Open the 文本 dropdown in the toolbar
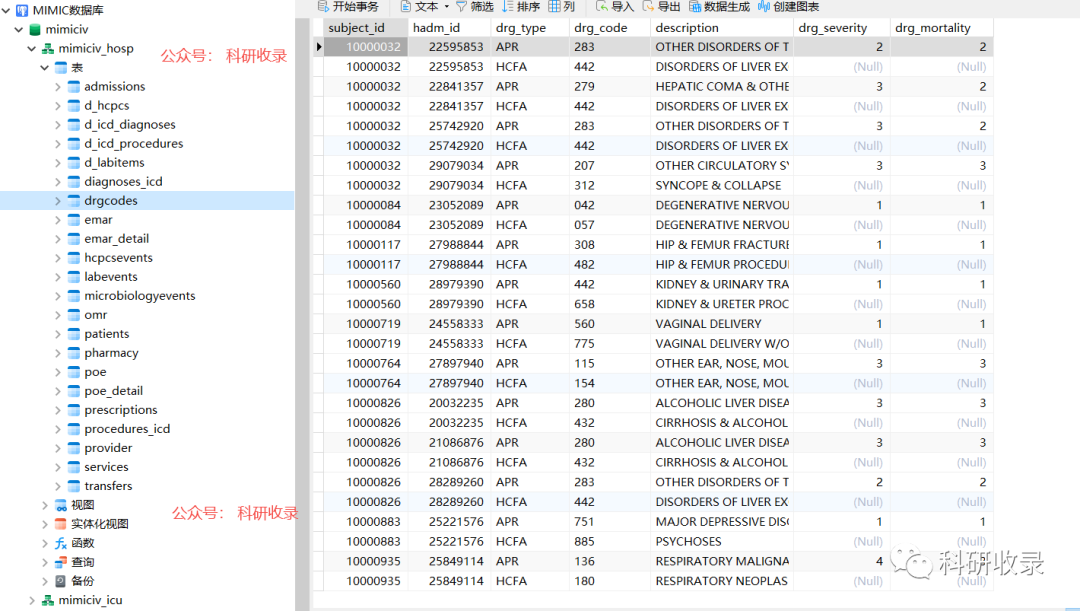1080x611 pixels. pos(444,6)
